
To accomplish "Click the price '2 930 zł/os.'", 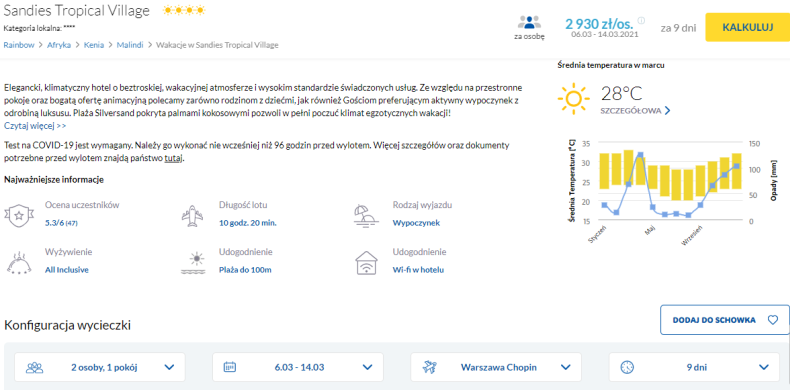I will 600,23.
